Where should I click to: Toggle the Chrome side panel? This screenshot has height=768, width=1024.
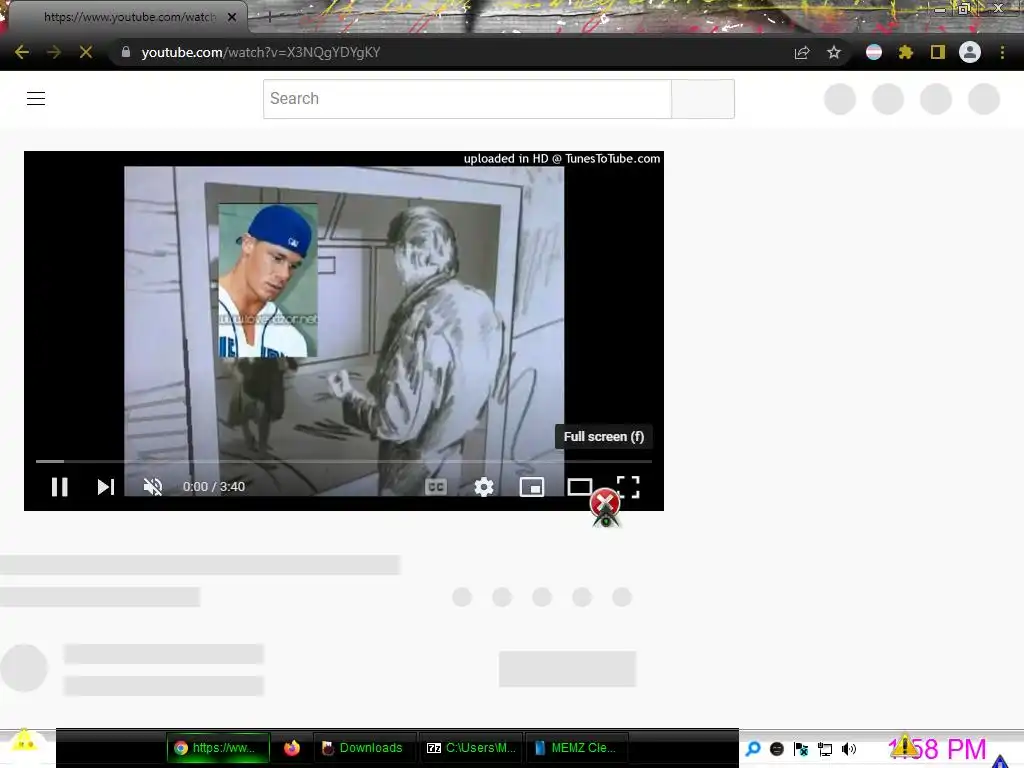(938, 52)
